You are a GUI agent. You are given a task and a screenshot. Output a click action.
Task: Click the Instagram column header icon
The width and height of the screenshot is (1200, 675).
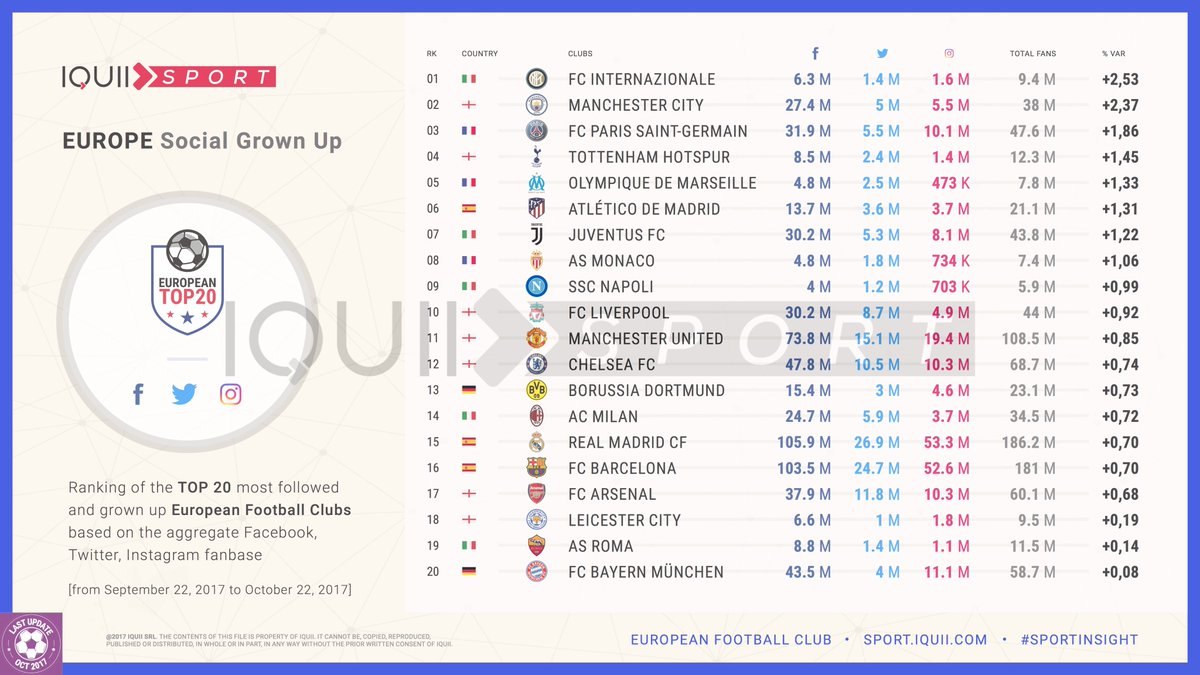point(949,54)
